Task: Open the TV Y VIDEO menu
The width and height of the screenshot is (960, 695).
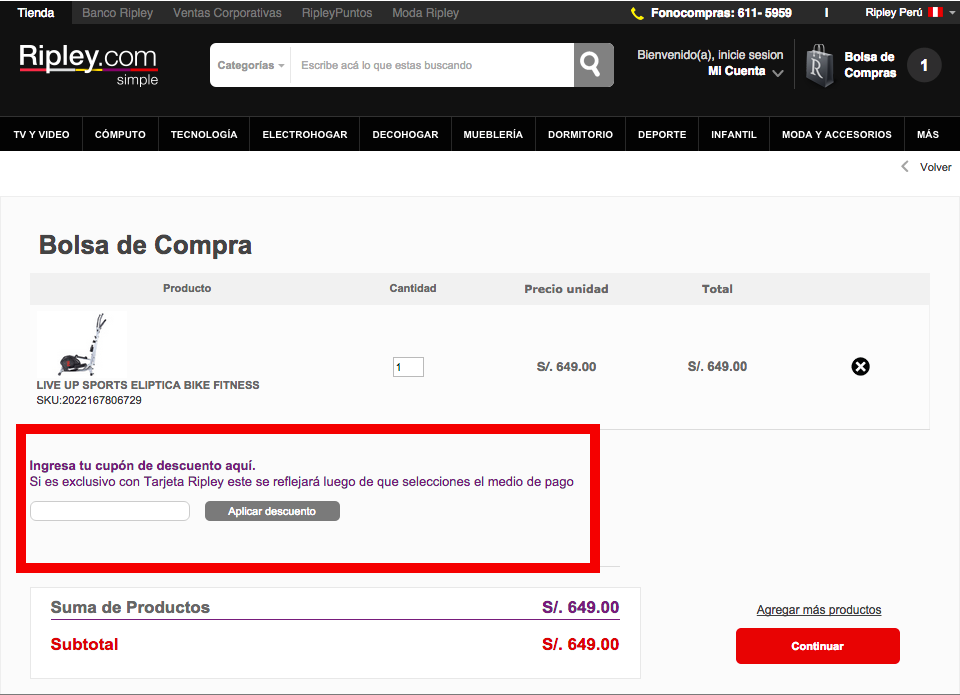Action: 41,134
